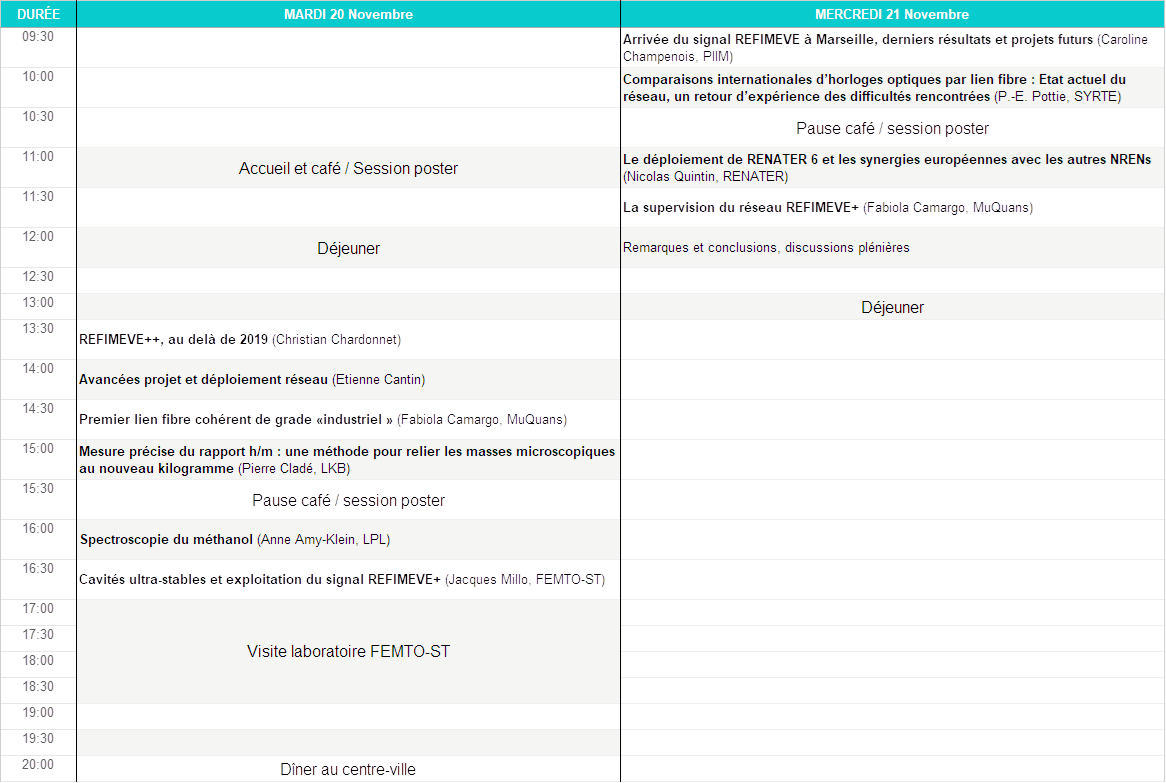Select Tuesday's 'Pause café / session poster' cell
1166x783 pixels.
tap(348, 500)
